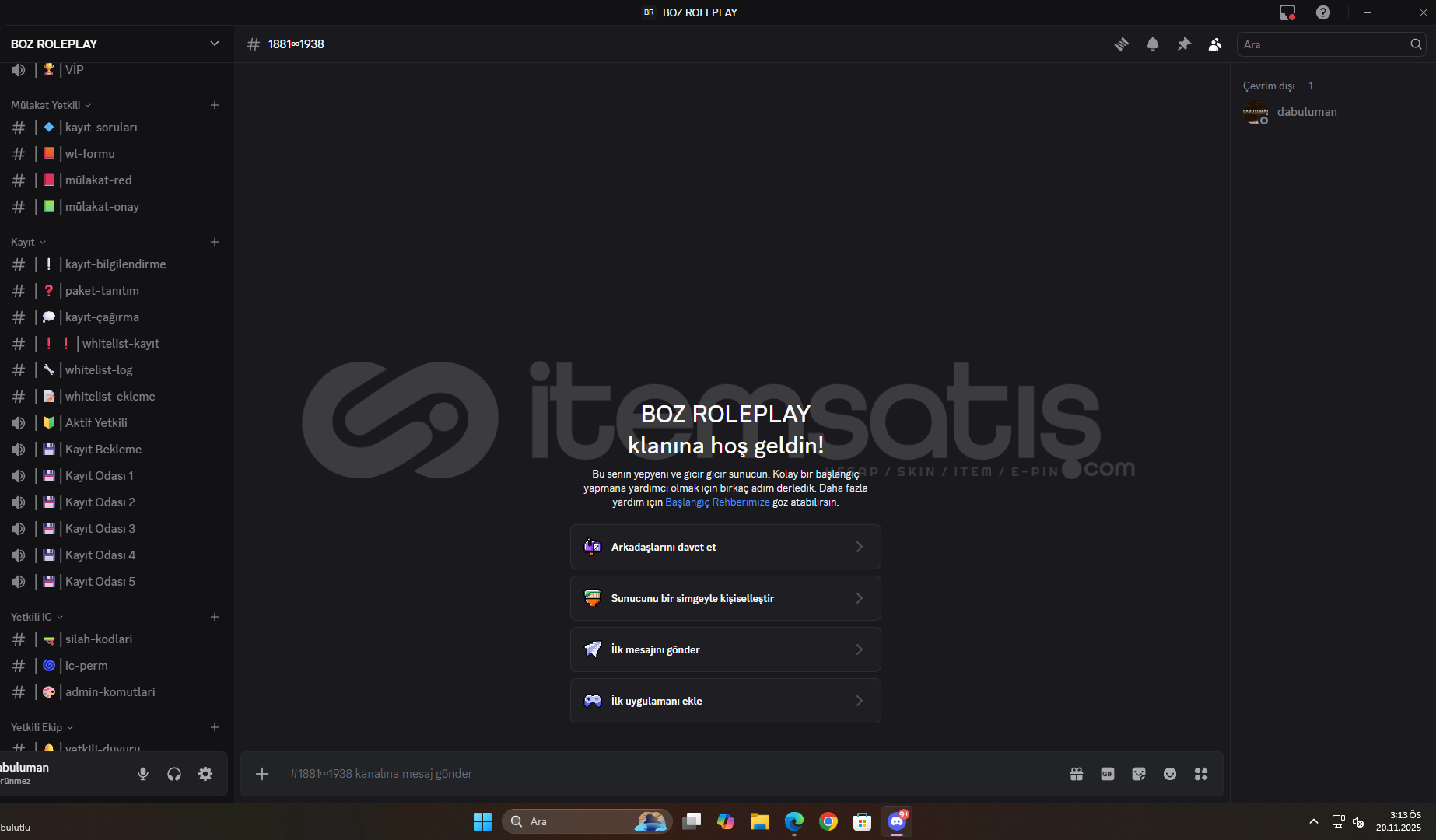This screenshot has width=1436, height=840.
Task: Mute the microphone in user panel
Action: (x=143, y=774)
